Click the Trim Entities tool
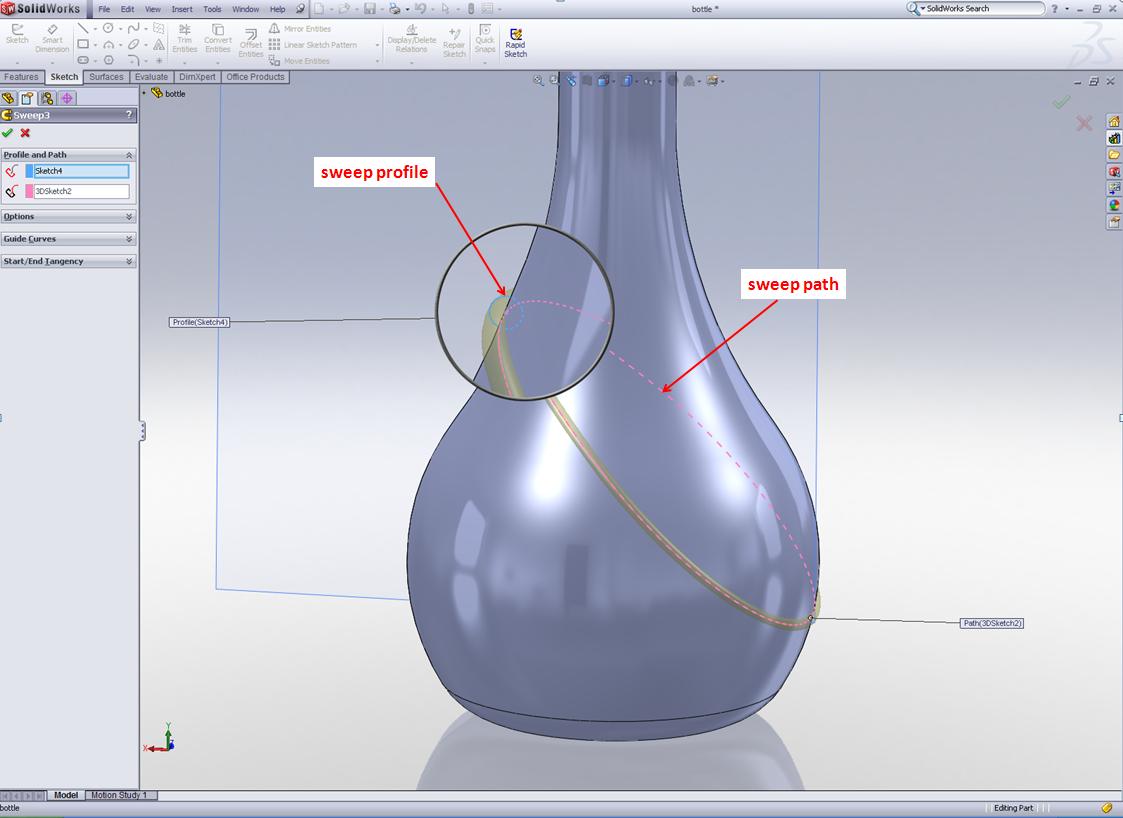Screen dimensions: 1123x818 pos(184,39)
